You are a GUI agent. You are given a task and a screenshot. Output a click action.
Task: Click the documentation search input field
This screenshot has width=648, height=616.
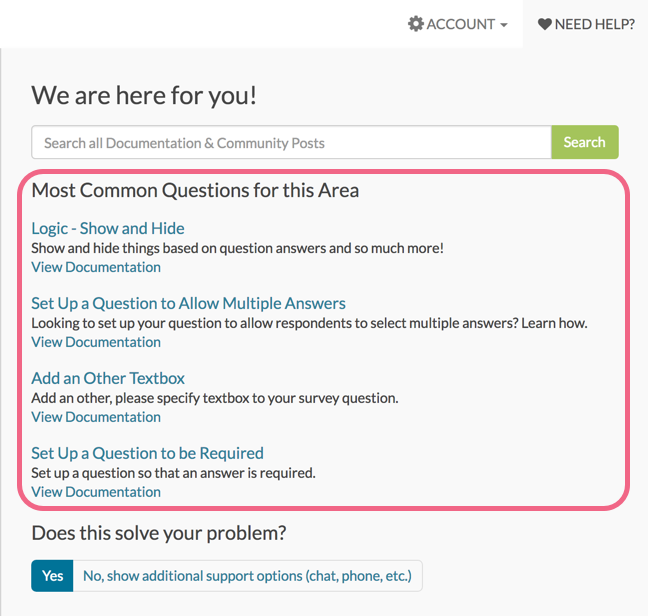[x=291, y=142]
